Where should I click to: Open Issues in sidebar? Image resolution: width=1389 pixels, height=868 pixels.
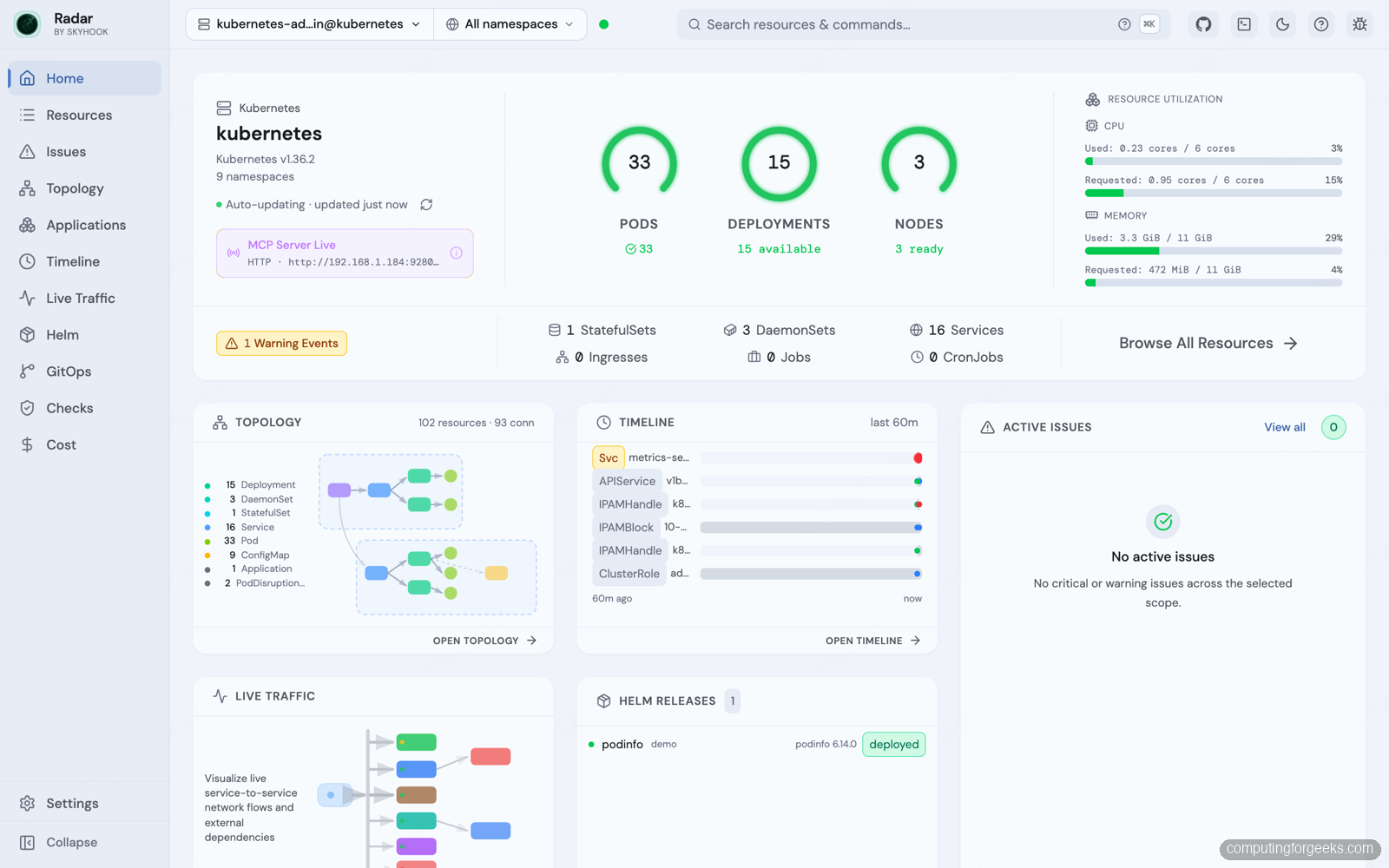point(85,152)
